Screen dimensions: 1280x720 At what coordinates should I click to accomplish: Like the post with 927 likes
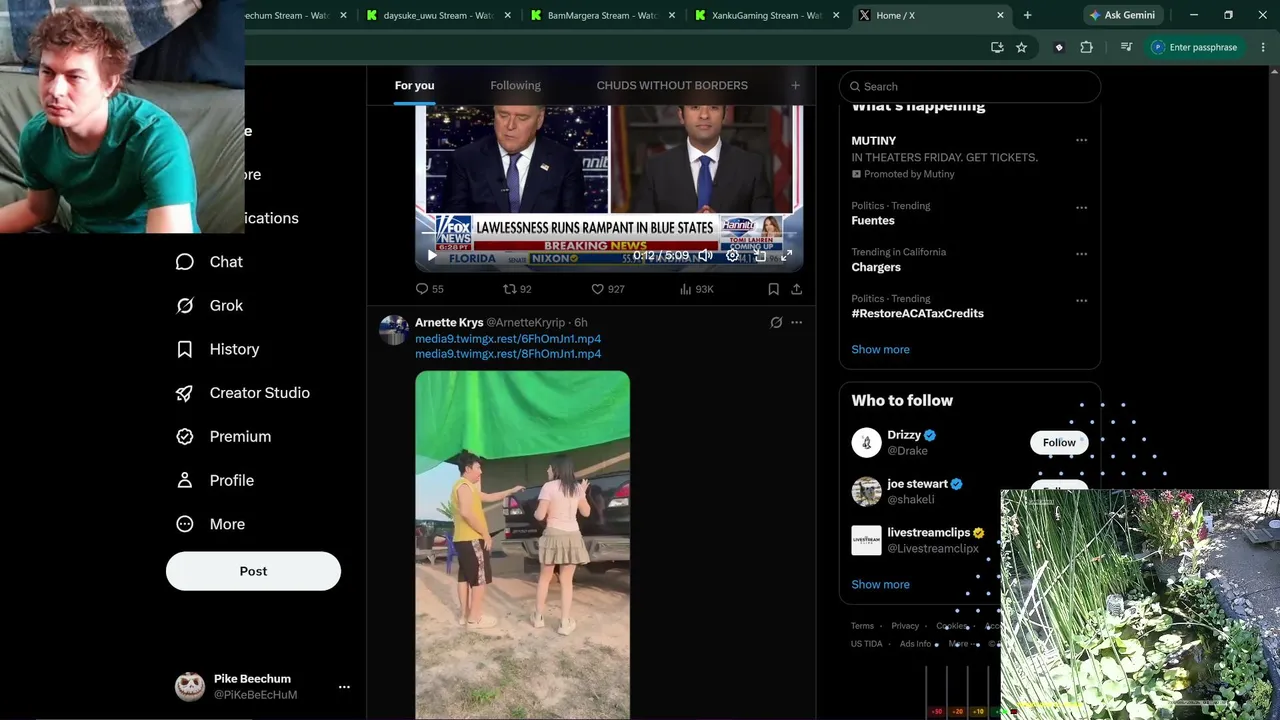click(608, 289)
